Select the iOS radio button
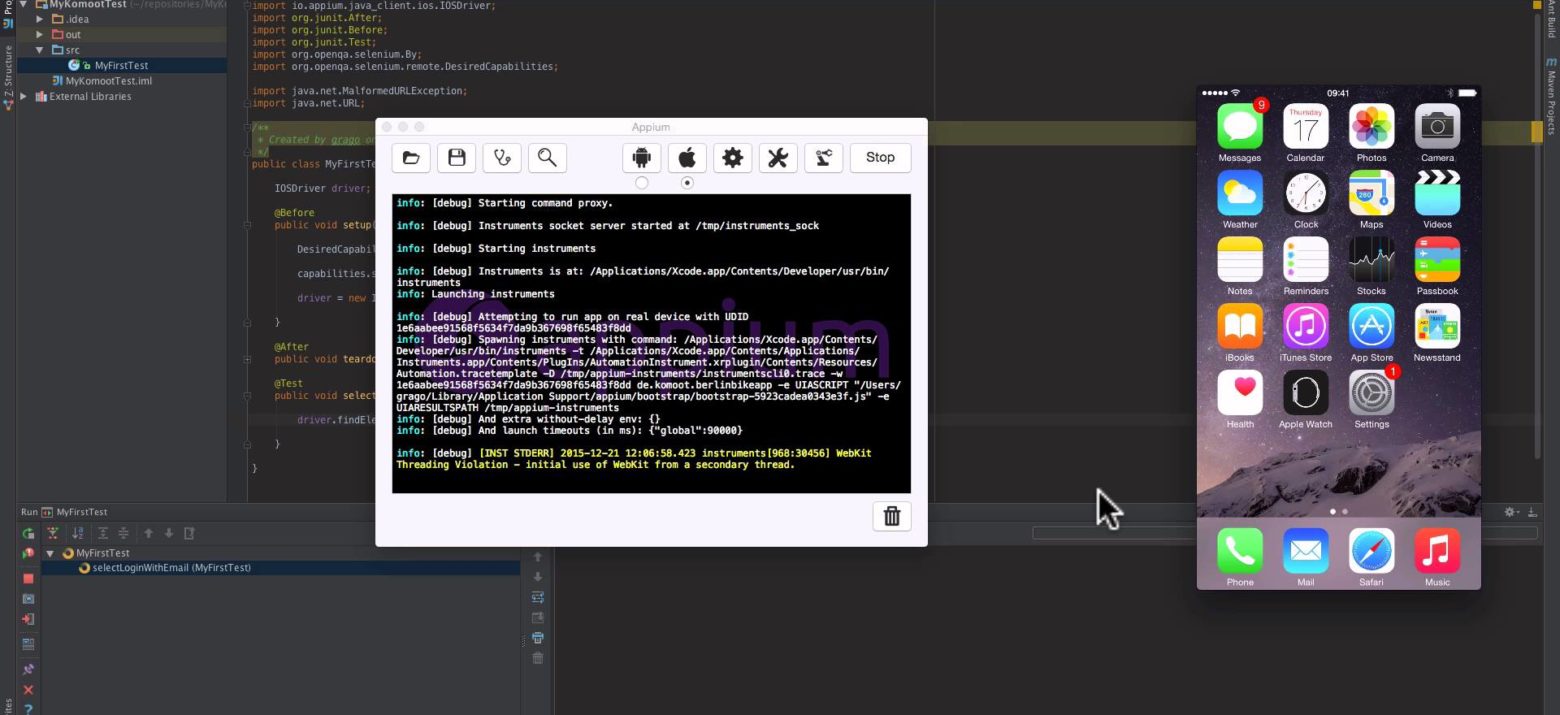This screenshot has height=715, width=1560. coord(687,183)
